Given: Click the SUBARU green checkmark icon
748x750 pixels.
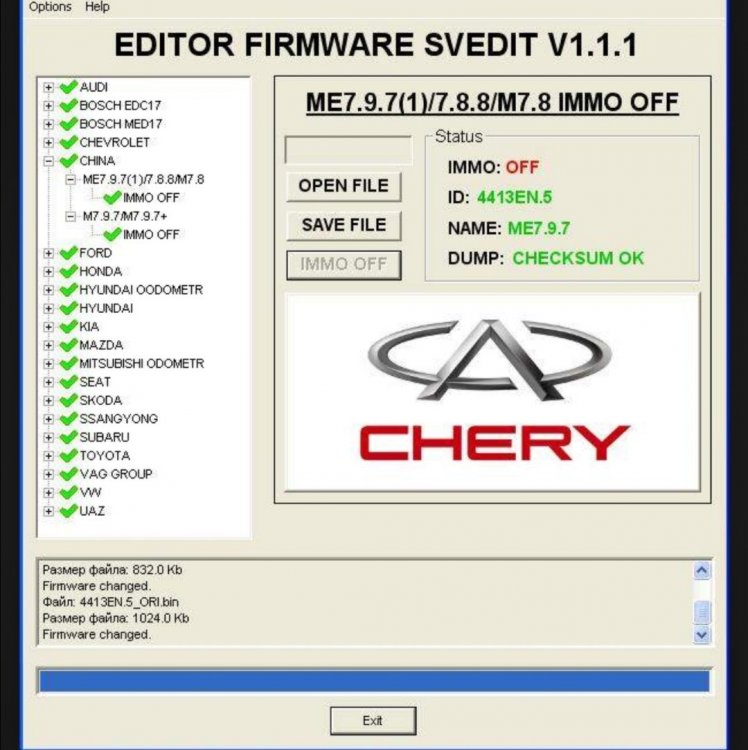Looking at the screenshot, I should (68, 437).
